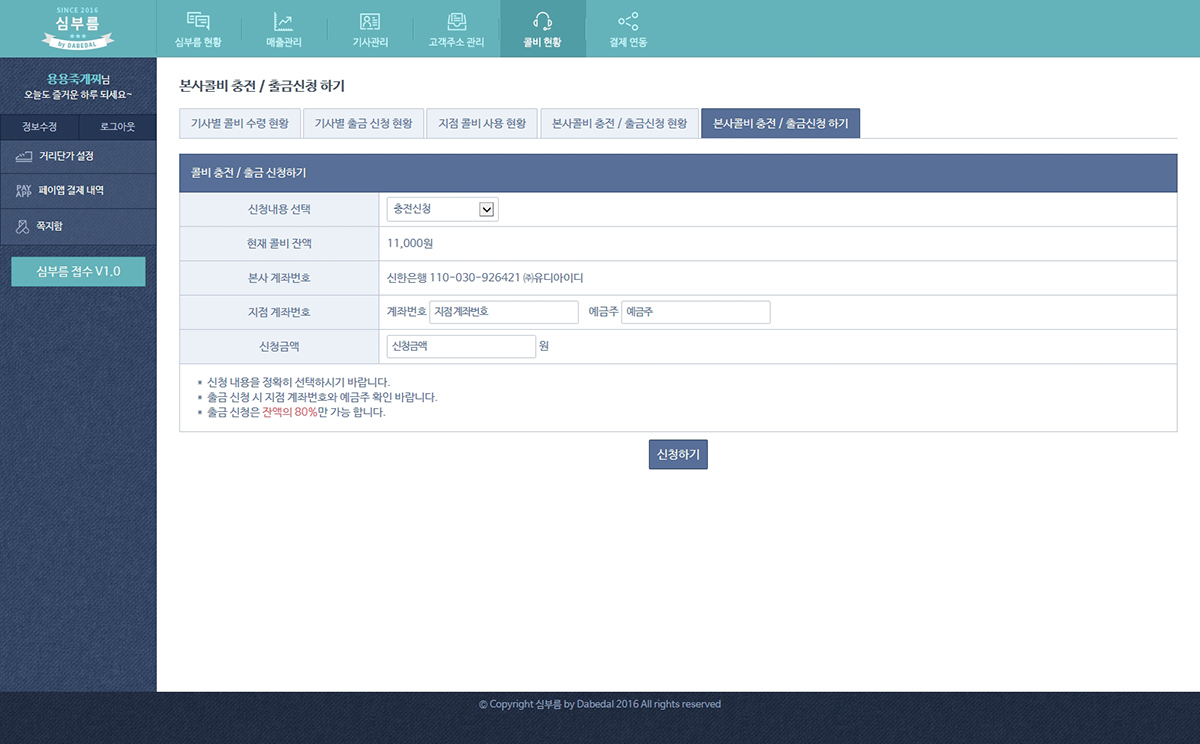1200x744 pixels.
Task: Click the 신청금액 input field
Action: click(461, 346)
